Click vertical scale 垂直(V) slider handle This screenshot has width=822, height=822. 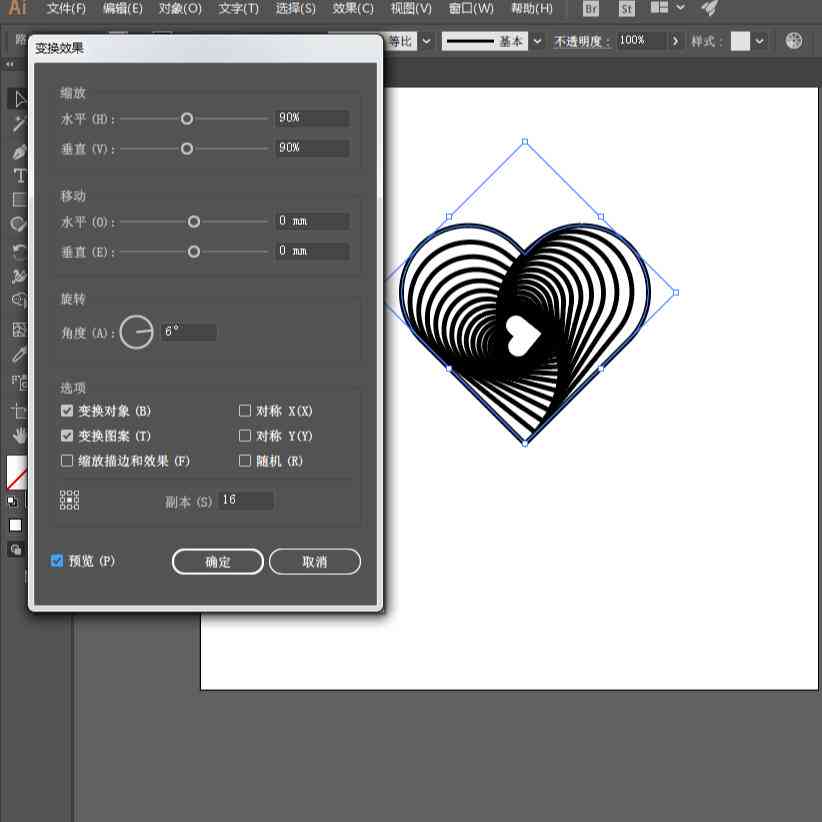pos(187,149)
